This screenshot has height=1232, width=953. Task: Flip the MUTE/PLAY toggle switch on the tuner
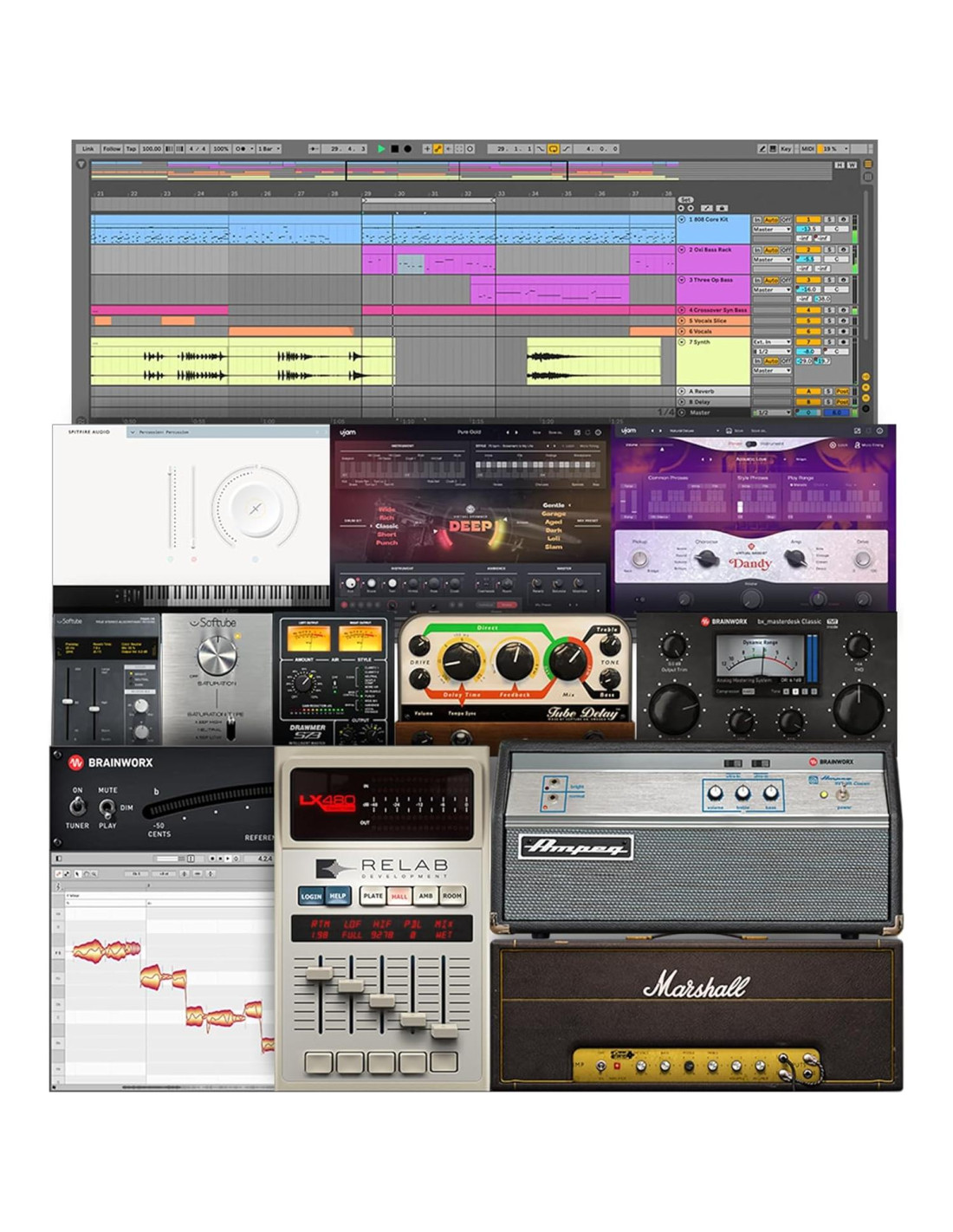click(107, 807)
